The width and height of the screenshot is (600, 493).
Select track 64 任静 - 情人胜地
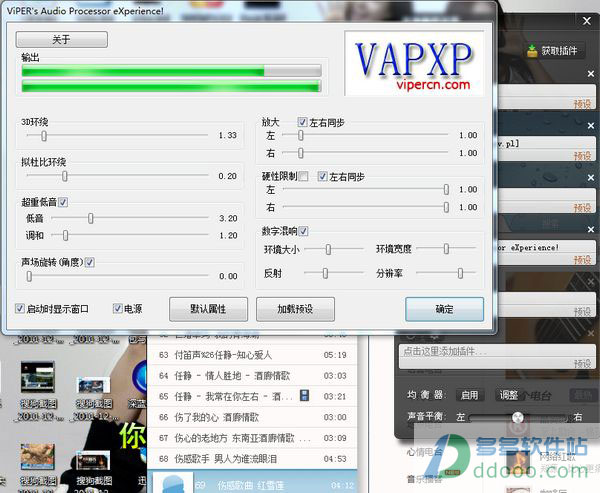tap(253, 375)
